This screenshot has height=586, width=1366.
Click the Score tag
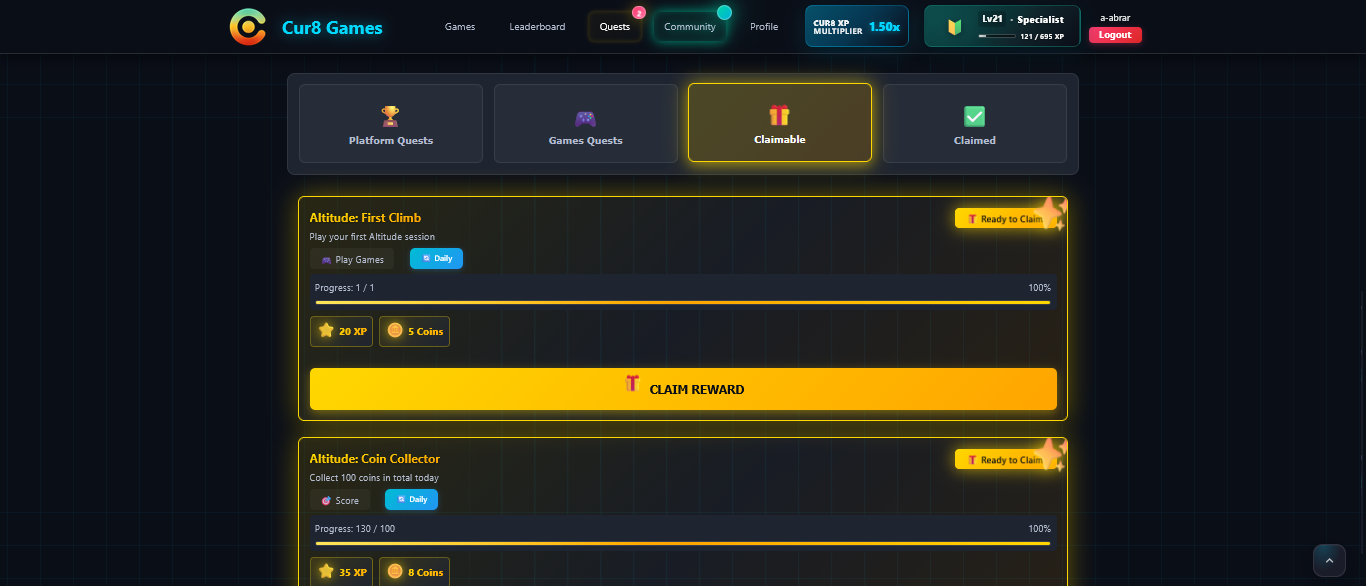(x=340, y=500)
